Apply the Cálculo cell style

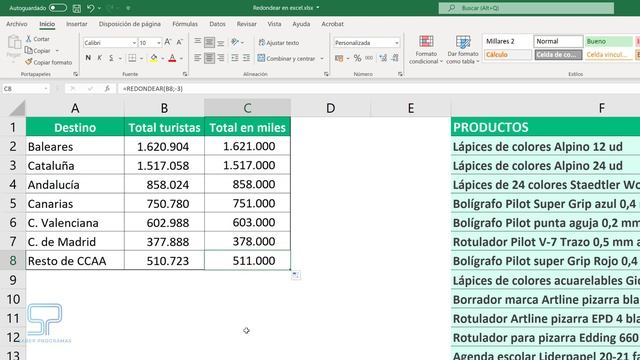pos(508,55)
